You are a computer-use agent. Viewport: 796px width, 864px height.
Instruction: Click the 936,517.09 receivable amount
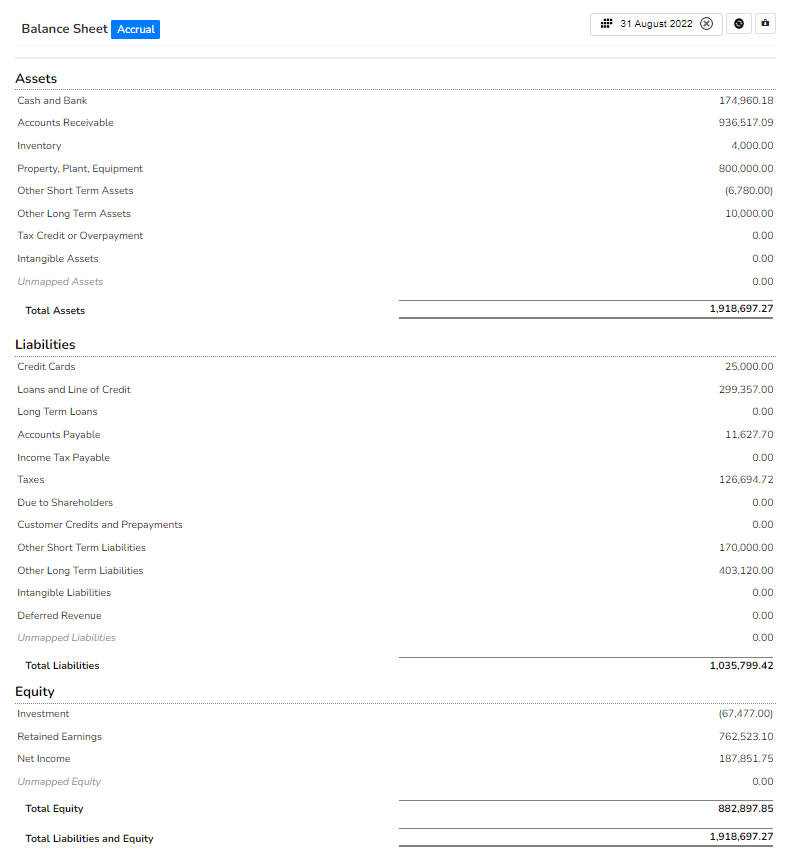746,122
